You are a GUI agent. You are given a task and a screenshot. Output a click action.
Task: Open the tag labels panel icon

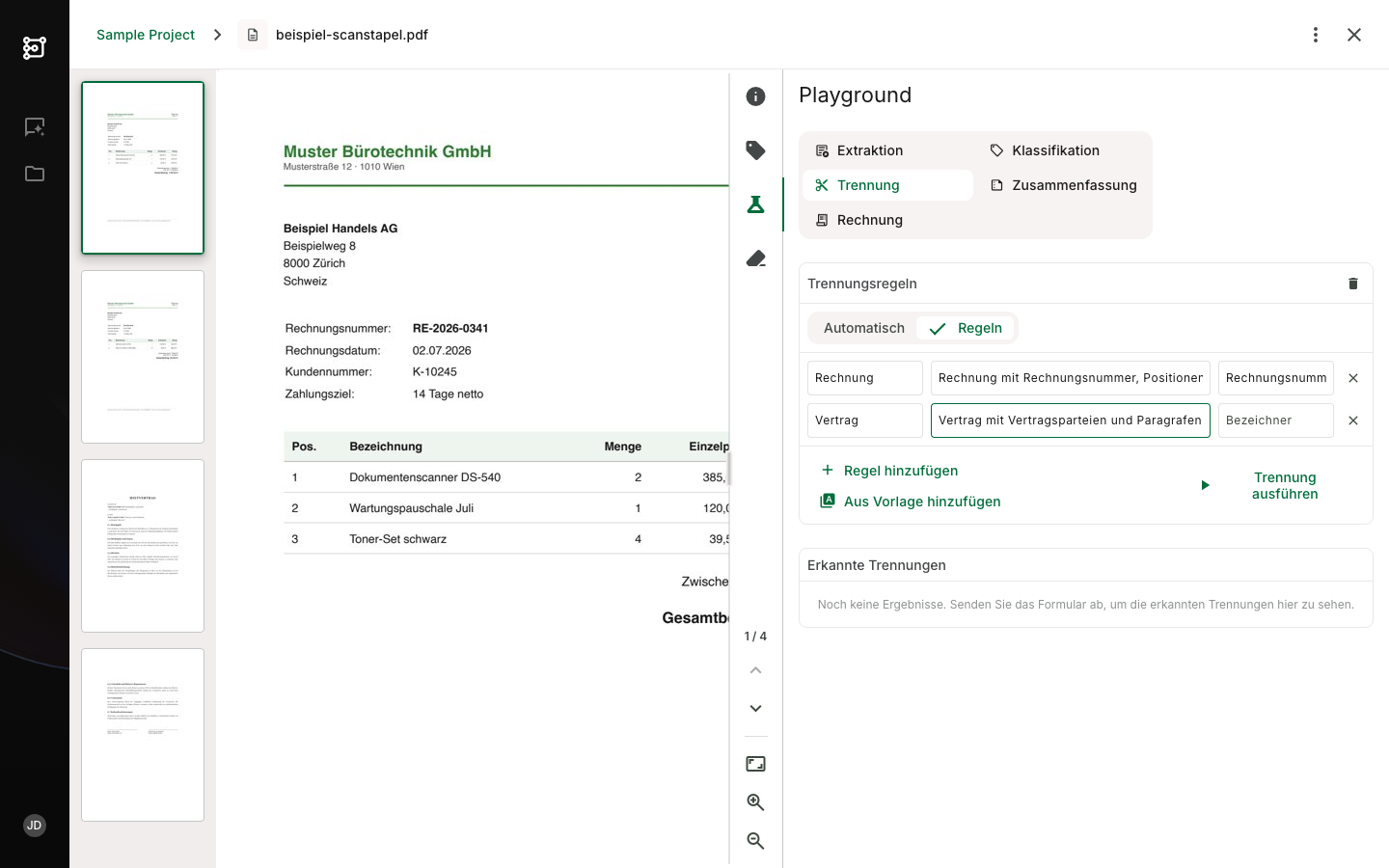click(756, 150)
